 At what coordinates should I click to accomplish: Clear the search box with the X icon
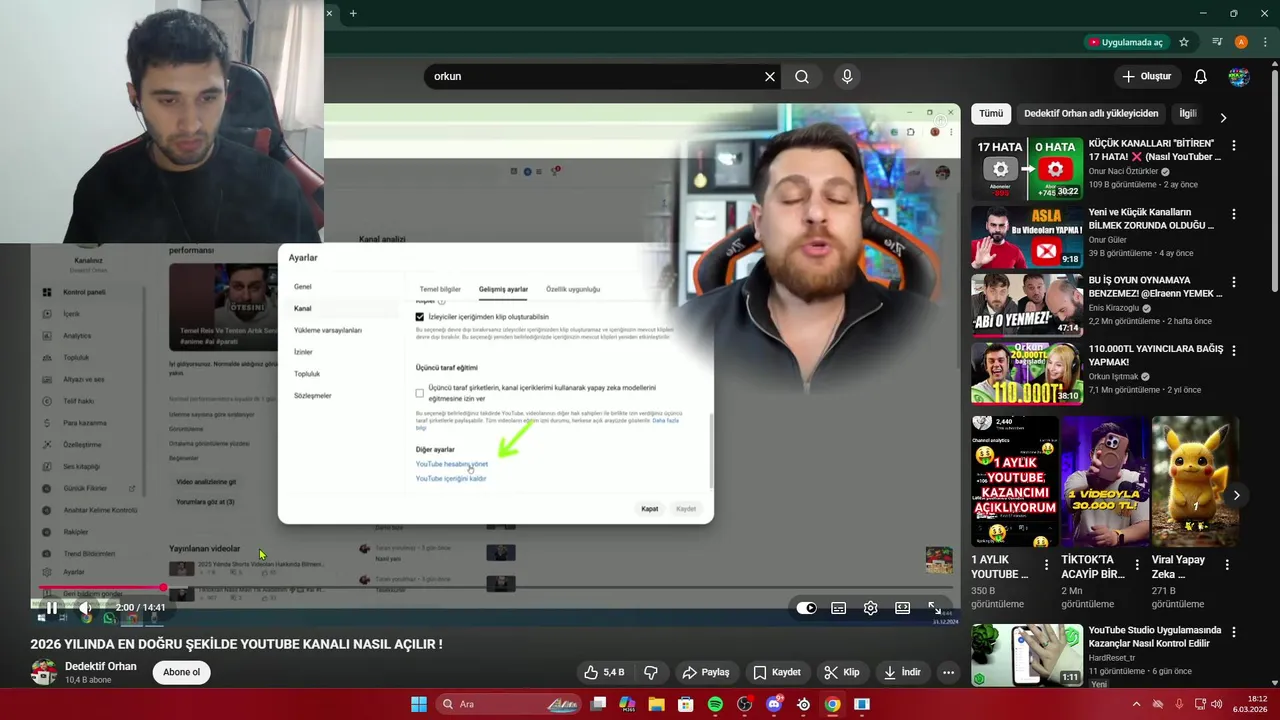tap(770, 76)
